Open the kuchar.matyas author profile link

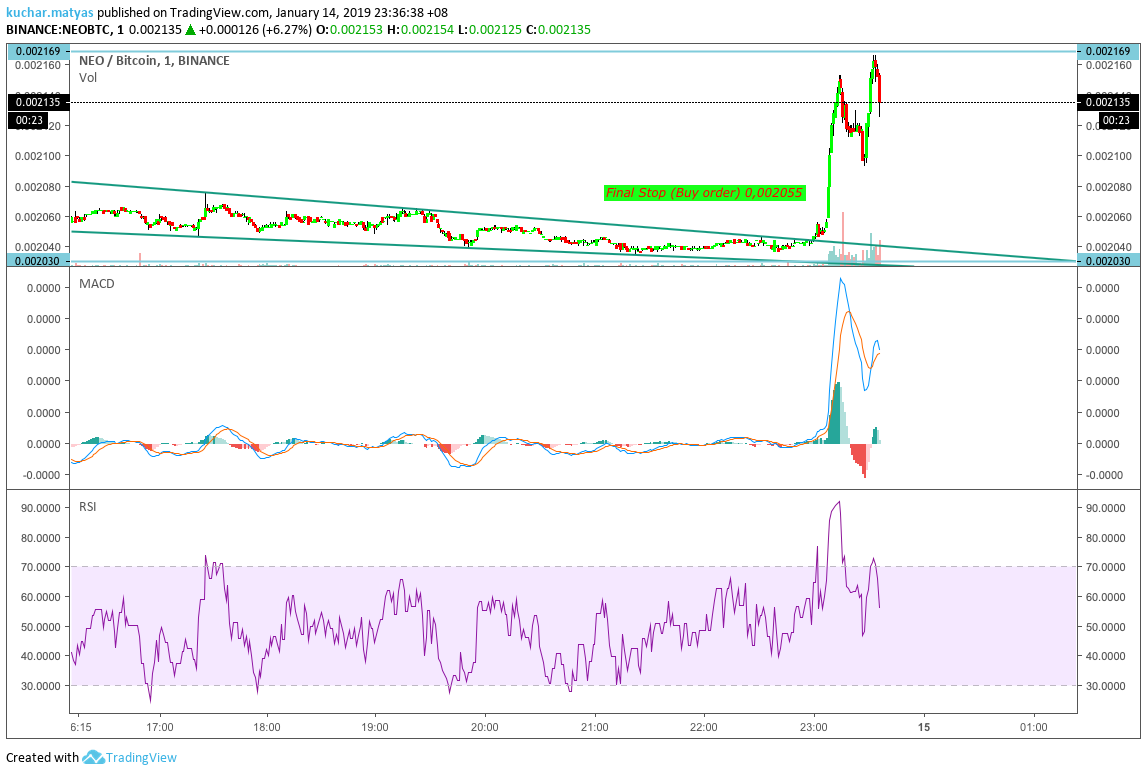pyautogui.click(x=50, y=12)
